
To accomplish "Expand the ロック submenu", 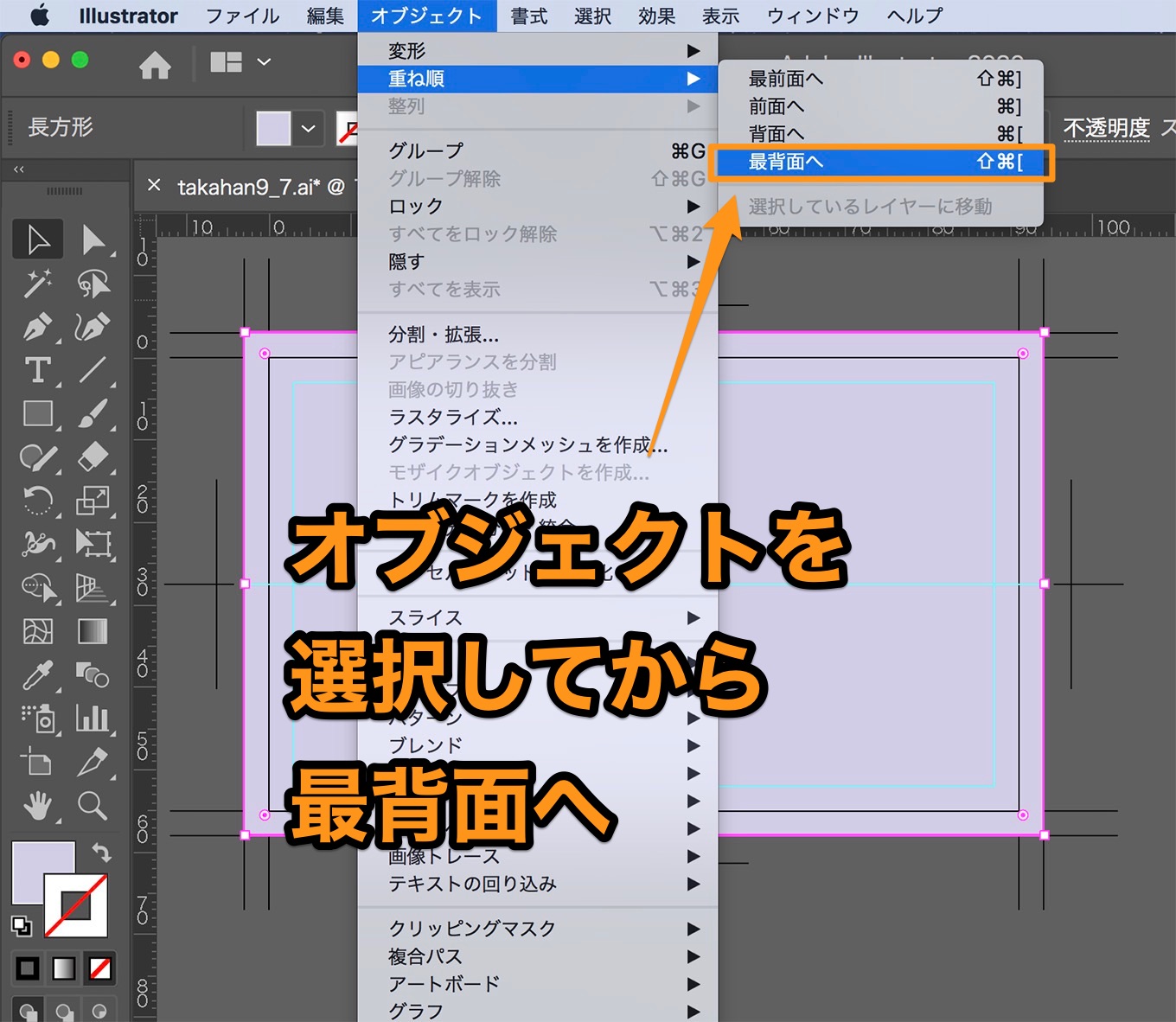I will click(x=538, y=206).
